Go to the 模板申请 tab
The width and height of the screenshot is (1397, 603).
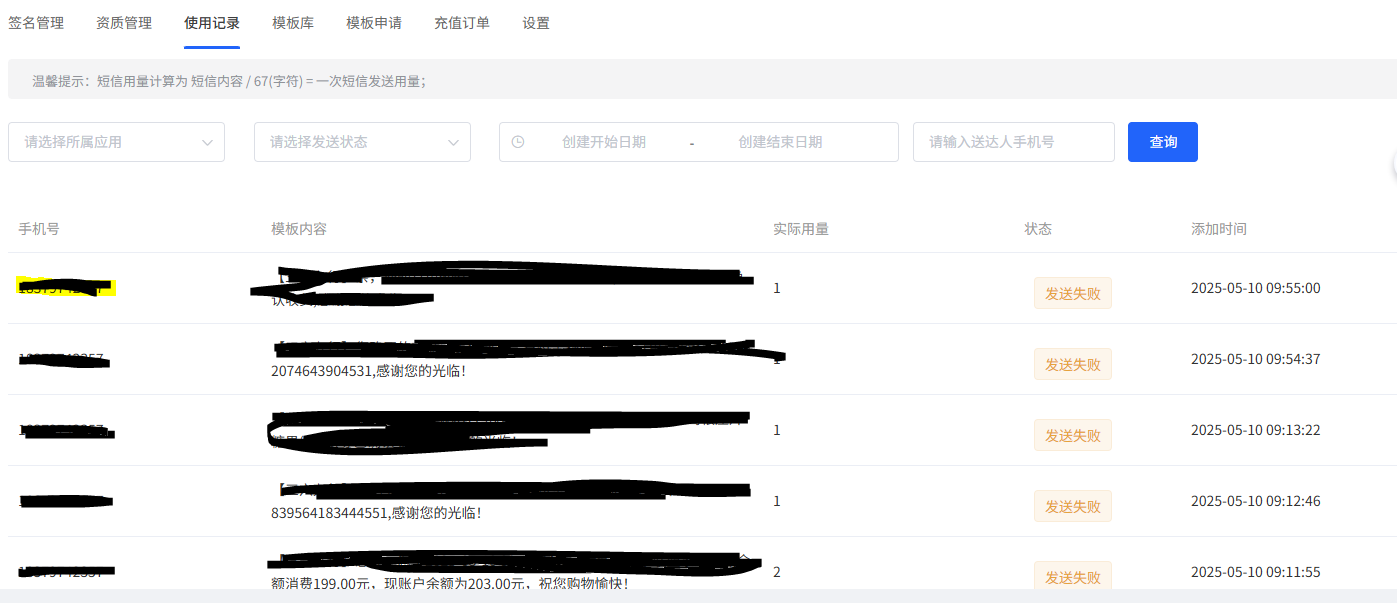click(374, 23)
